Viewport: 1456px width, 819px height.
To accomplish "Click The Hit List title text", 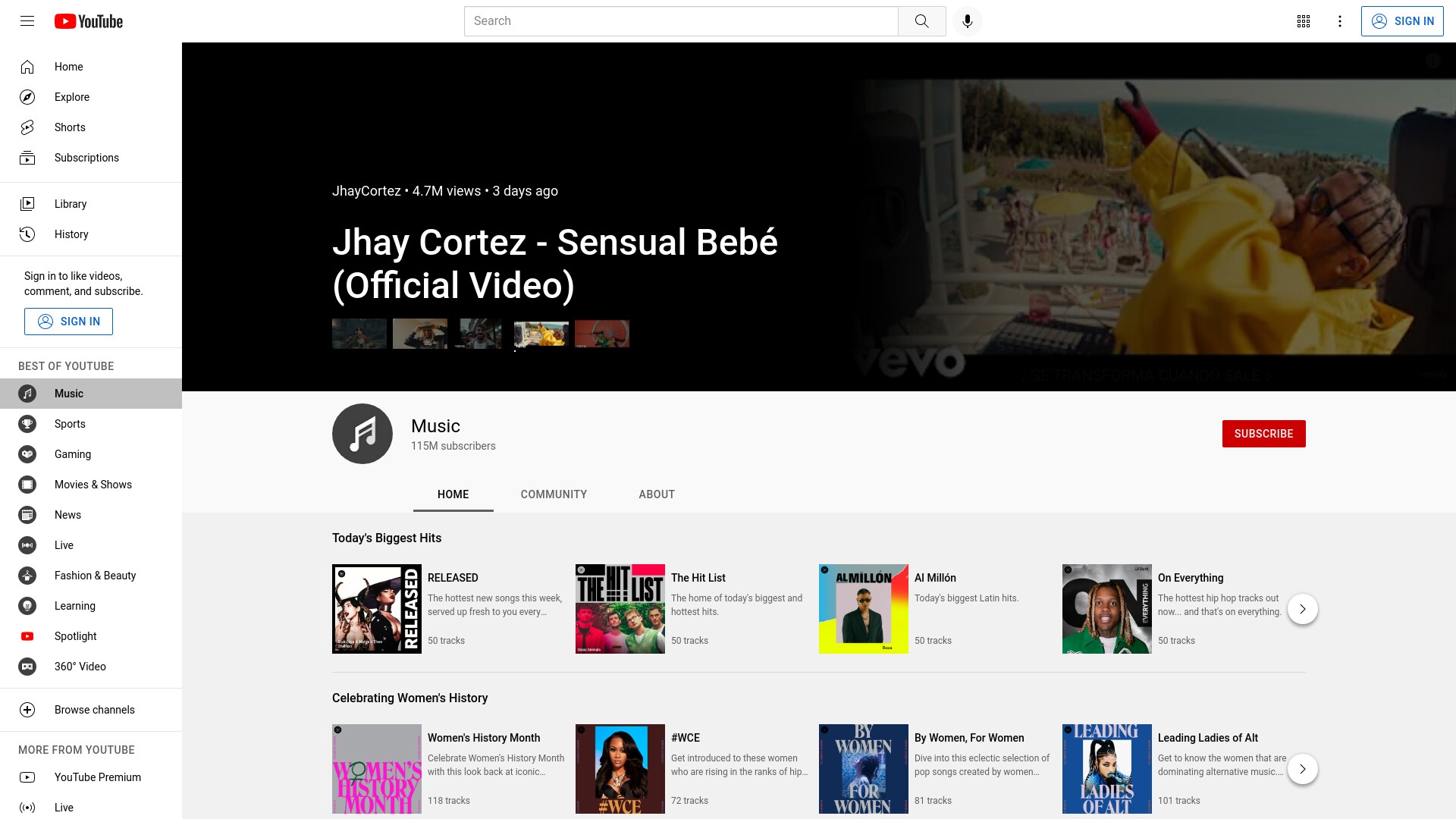I will [698, 578].
